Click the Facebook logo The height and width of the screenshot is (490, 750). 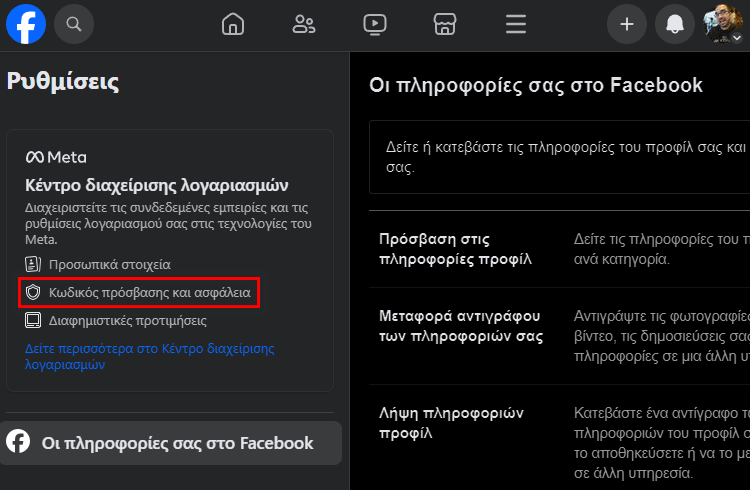pyautogui.click(x=26, y=24)
